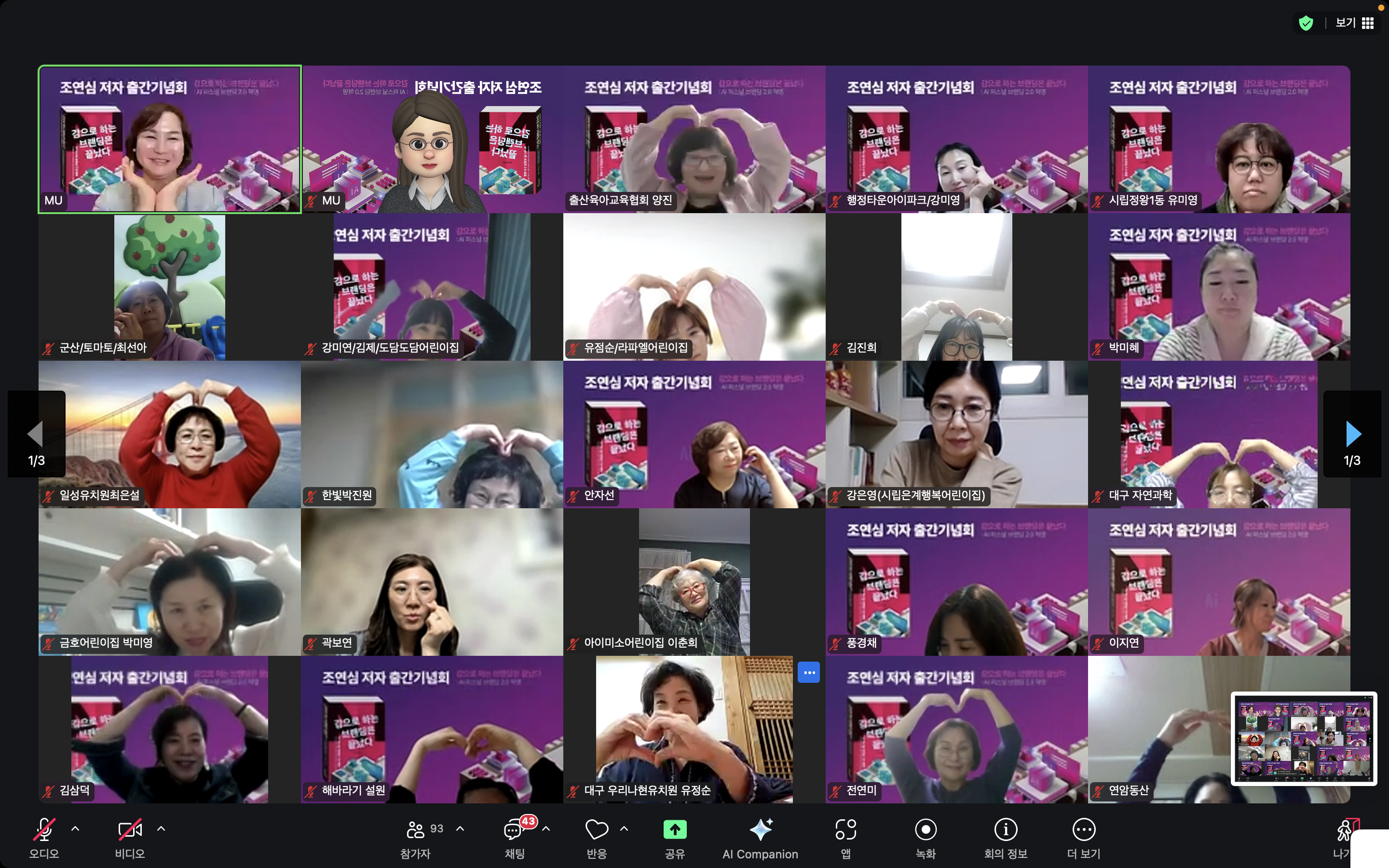Click the green encryption shield icon

(x=1306, y=23)
